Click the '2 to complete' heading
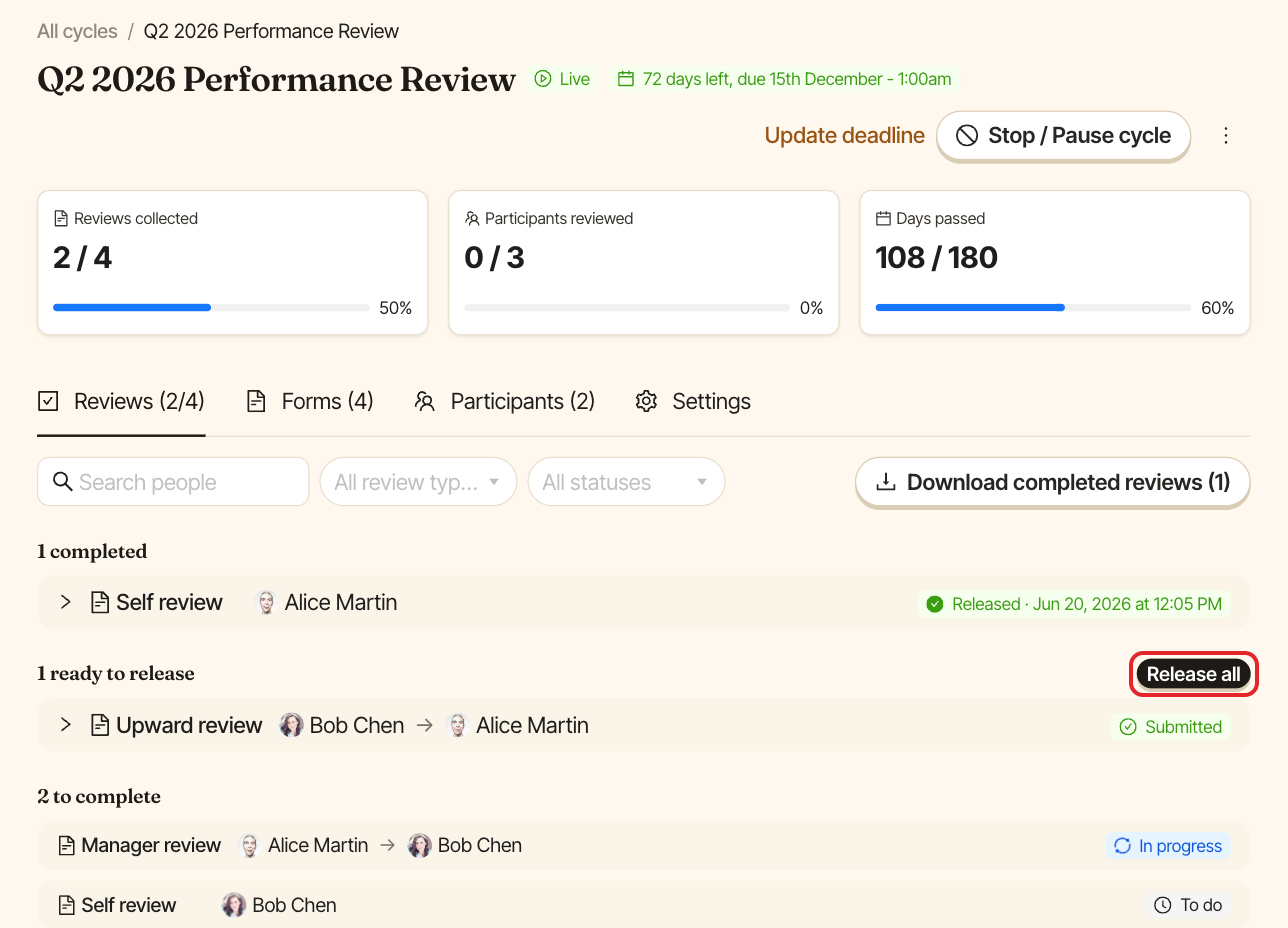The width and height of the screenshot is (1288, 928). [x=99, y=797]
